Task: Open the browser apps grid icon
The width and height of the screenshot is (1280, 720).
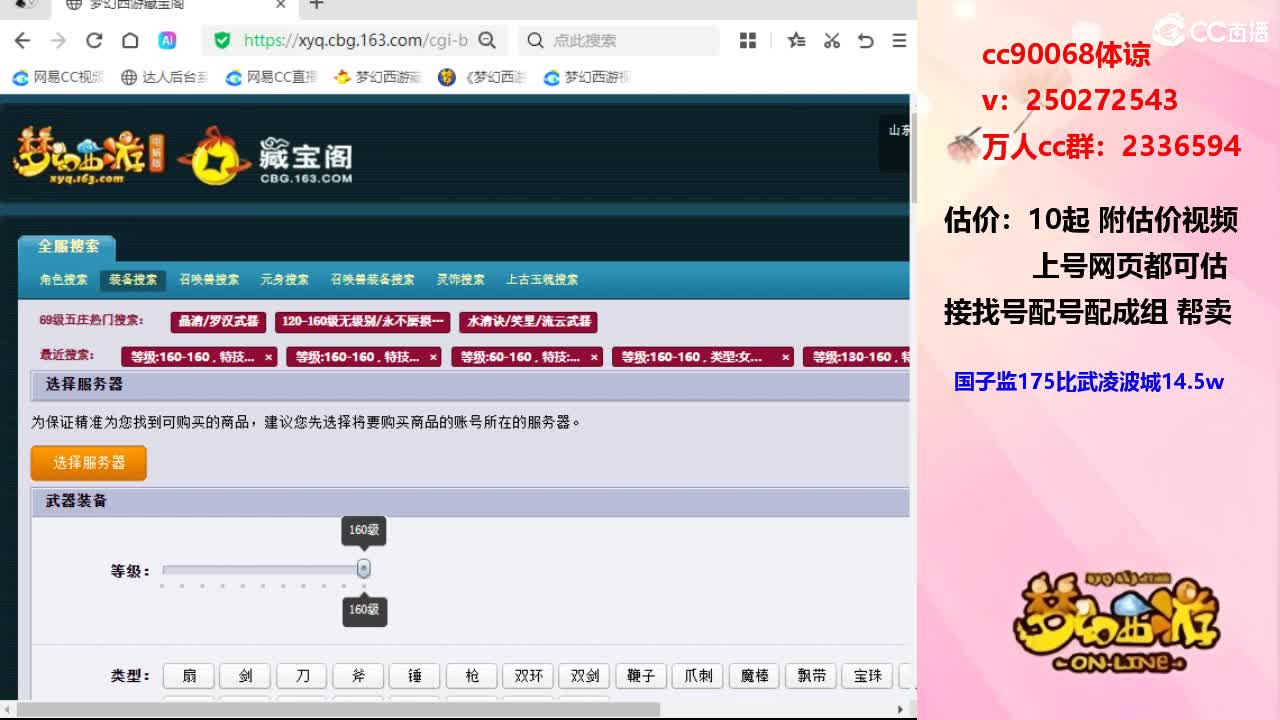Action: [748, 40]
